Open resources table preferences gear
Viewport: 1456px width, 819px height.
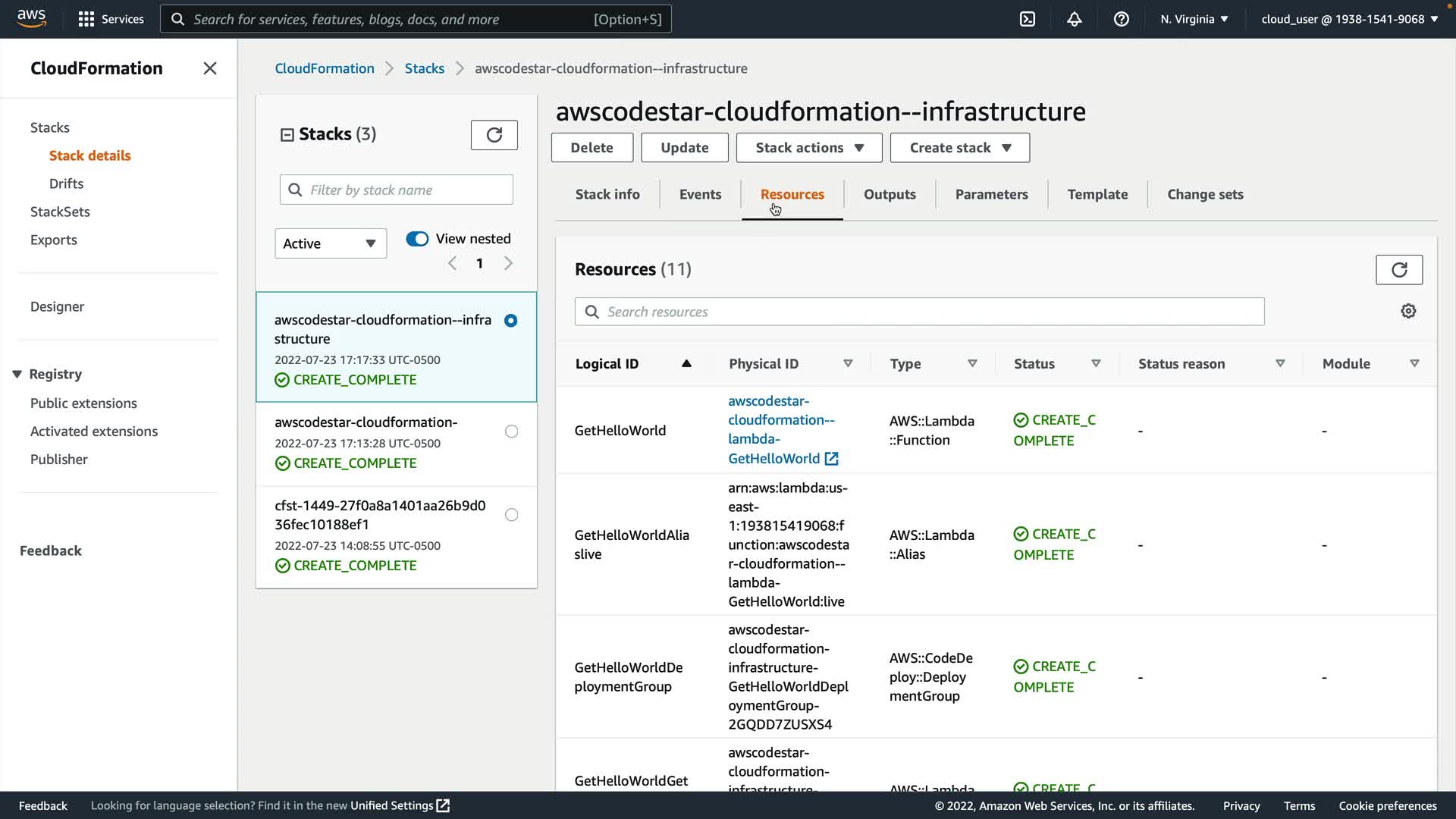[x=1408, y=311]
